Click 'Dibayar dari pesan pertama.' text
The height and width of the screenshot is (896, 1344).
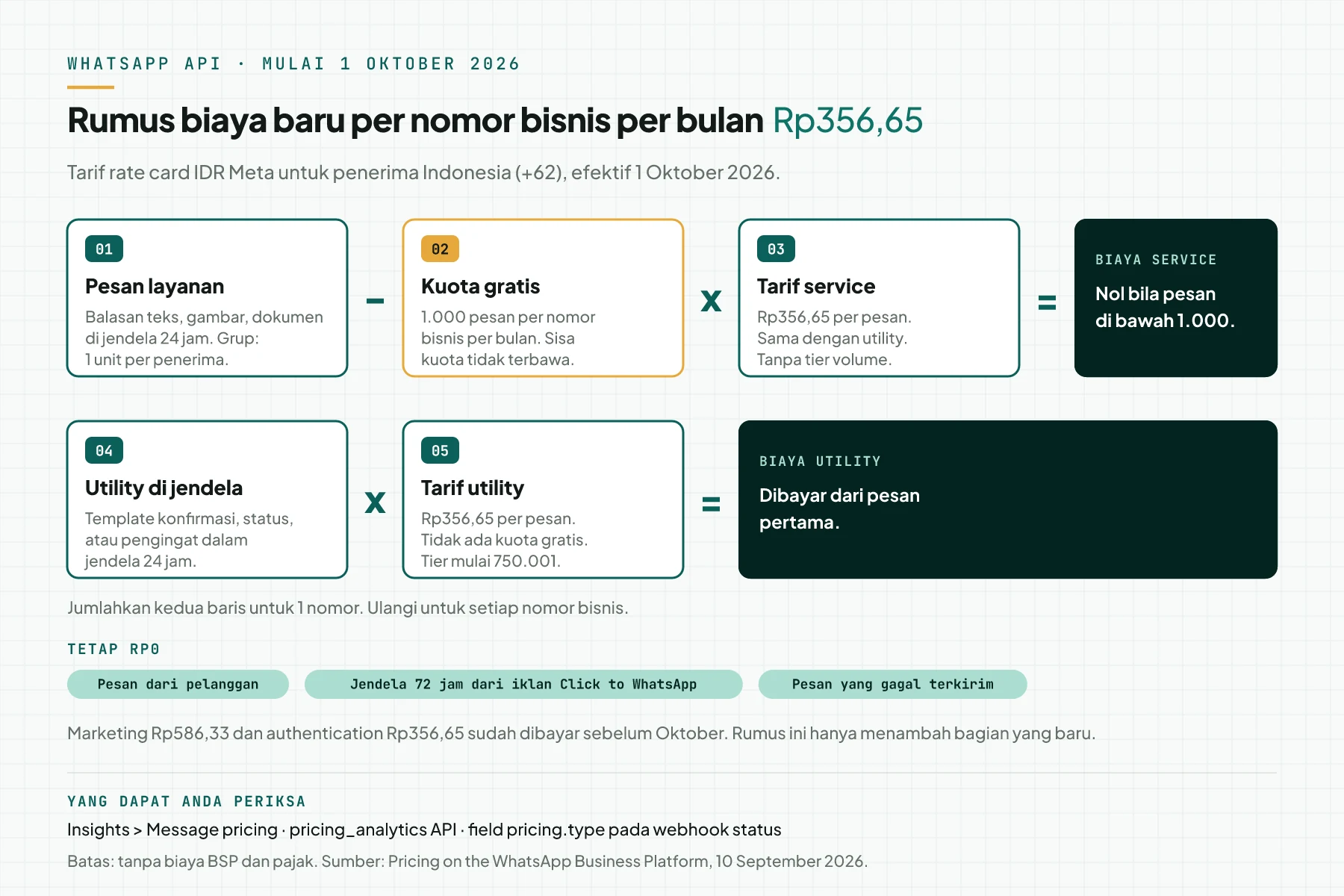pyautogui.click(x=839, y=508)
